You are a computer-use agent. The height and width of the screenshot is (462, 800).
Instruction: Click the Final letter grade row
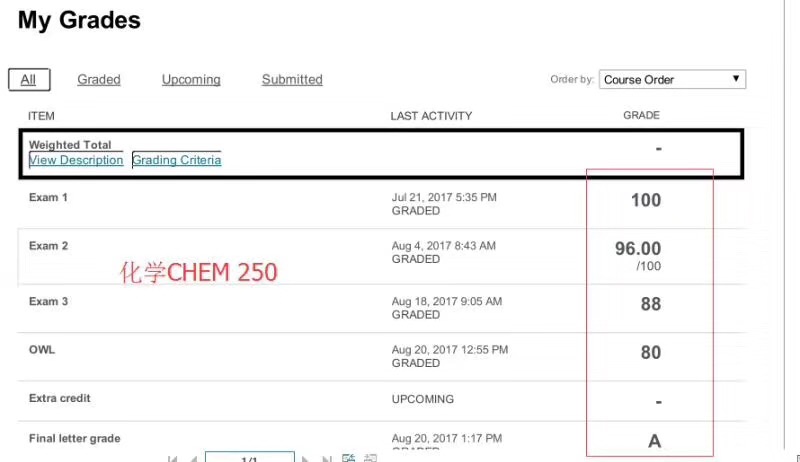(x=382, y=440)
